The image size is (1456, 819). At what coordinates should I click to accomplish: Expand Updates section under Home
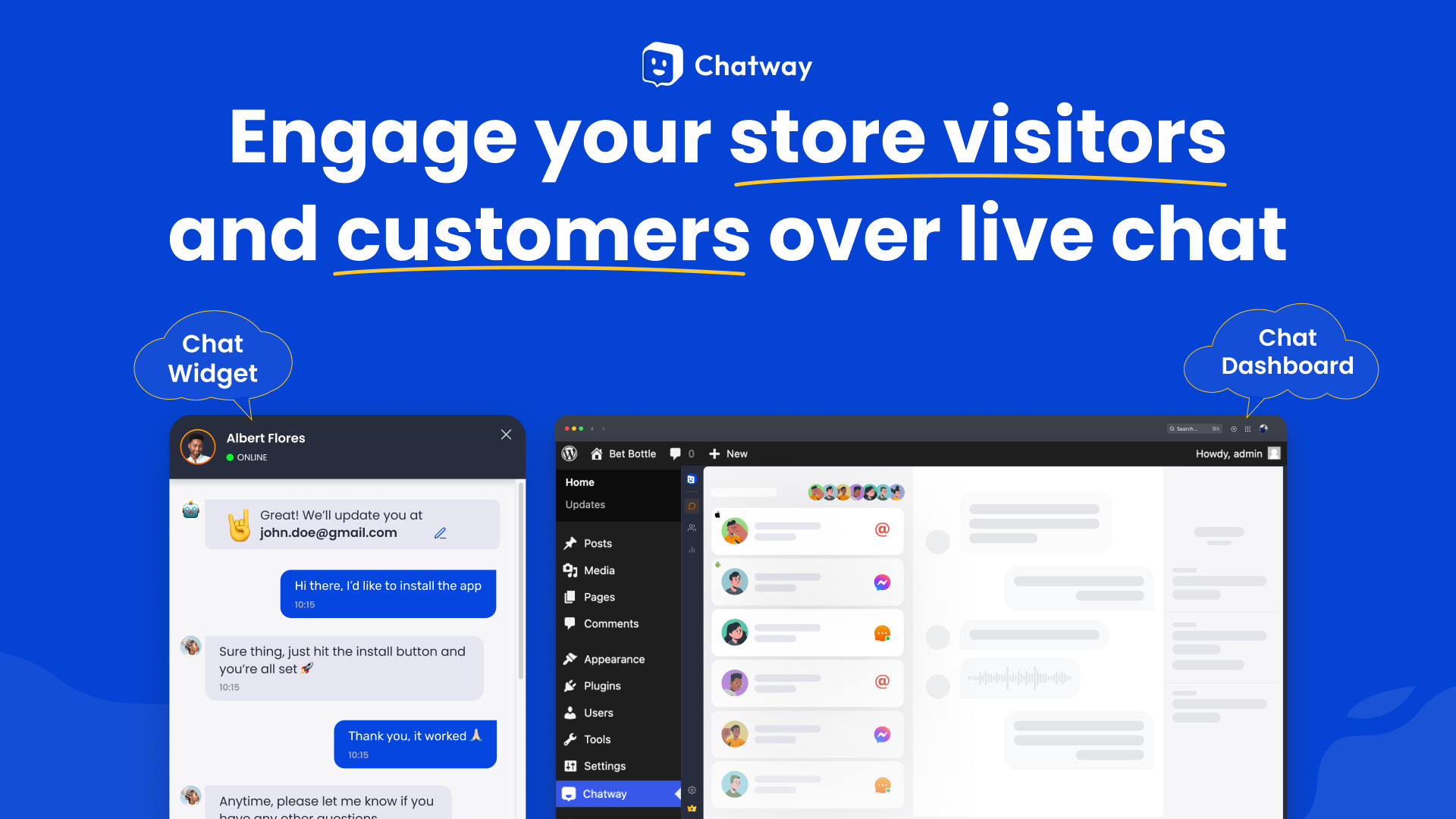point(587,504)
